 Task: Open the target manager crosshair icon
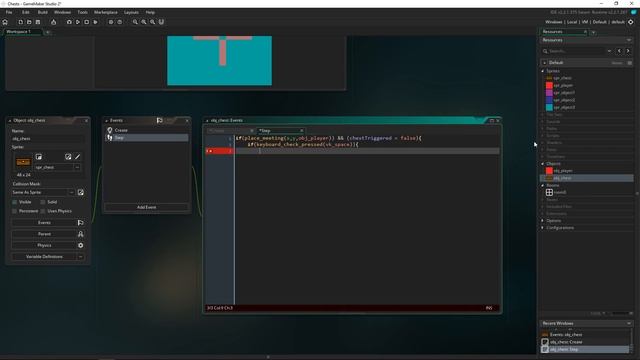click(631, 22)
